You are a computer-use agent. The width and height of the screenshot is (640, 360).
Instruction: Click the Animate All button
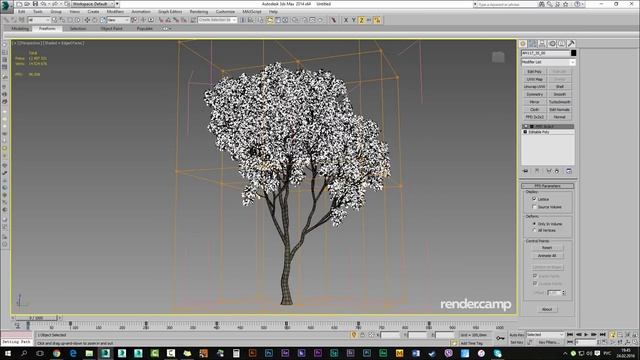[x=547, y=256]
